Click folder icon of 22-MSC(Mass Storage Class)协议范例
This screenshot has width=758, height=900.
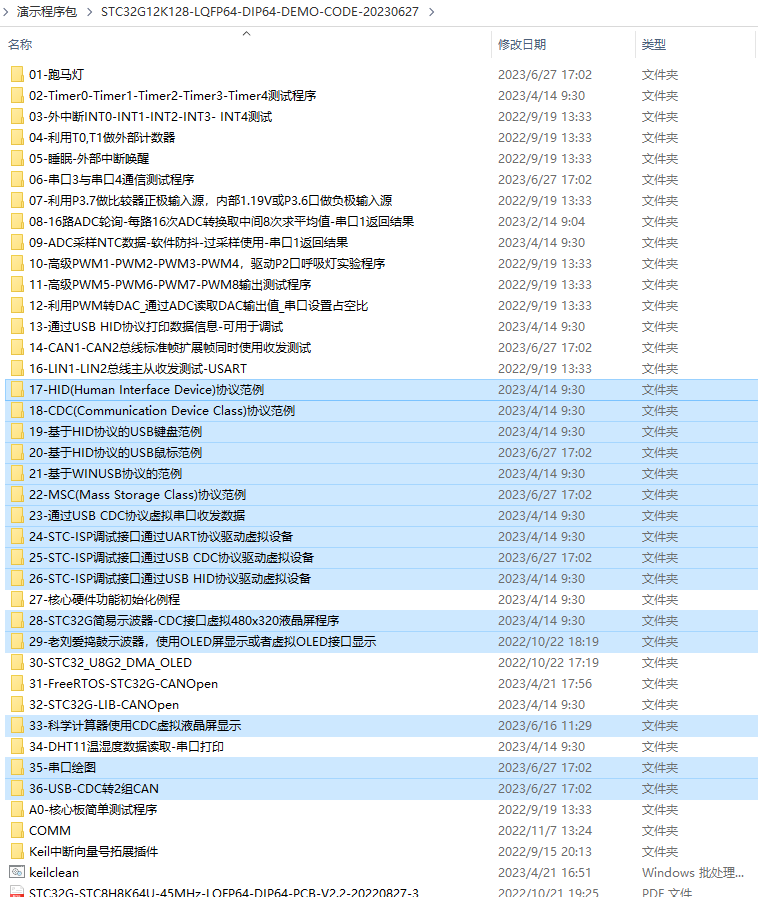coord(17,495)
